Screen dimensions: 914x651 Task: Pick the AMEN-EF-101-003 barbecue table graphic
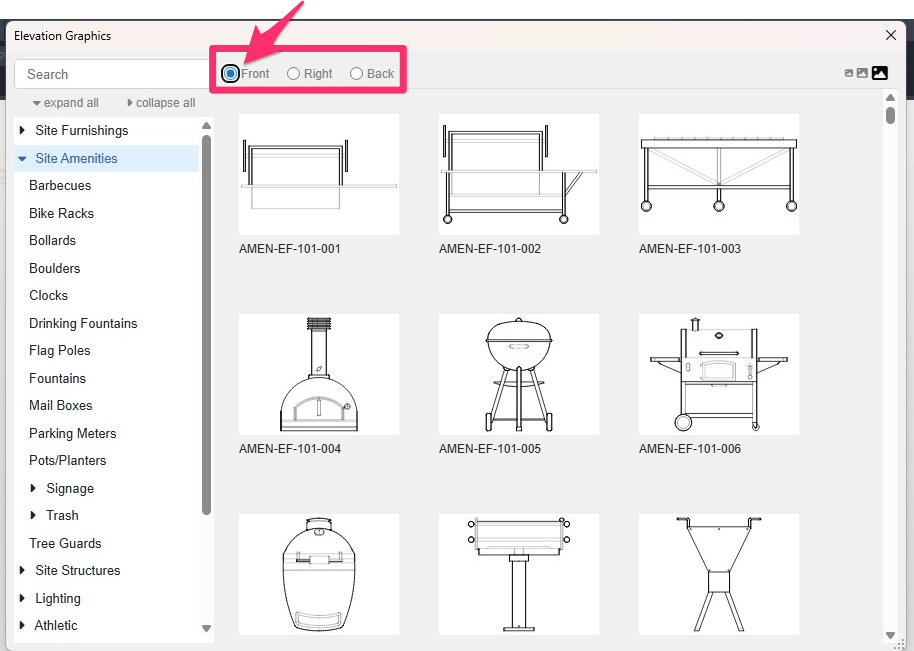tap(718, 174)
